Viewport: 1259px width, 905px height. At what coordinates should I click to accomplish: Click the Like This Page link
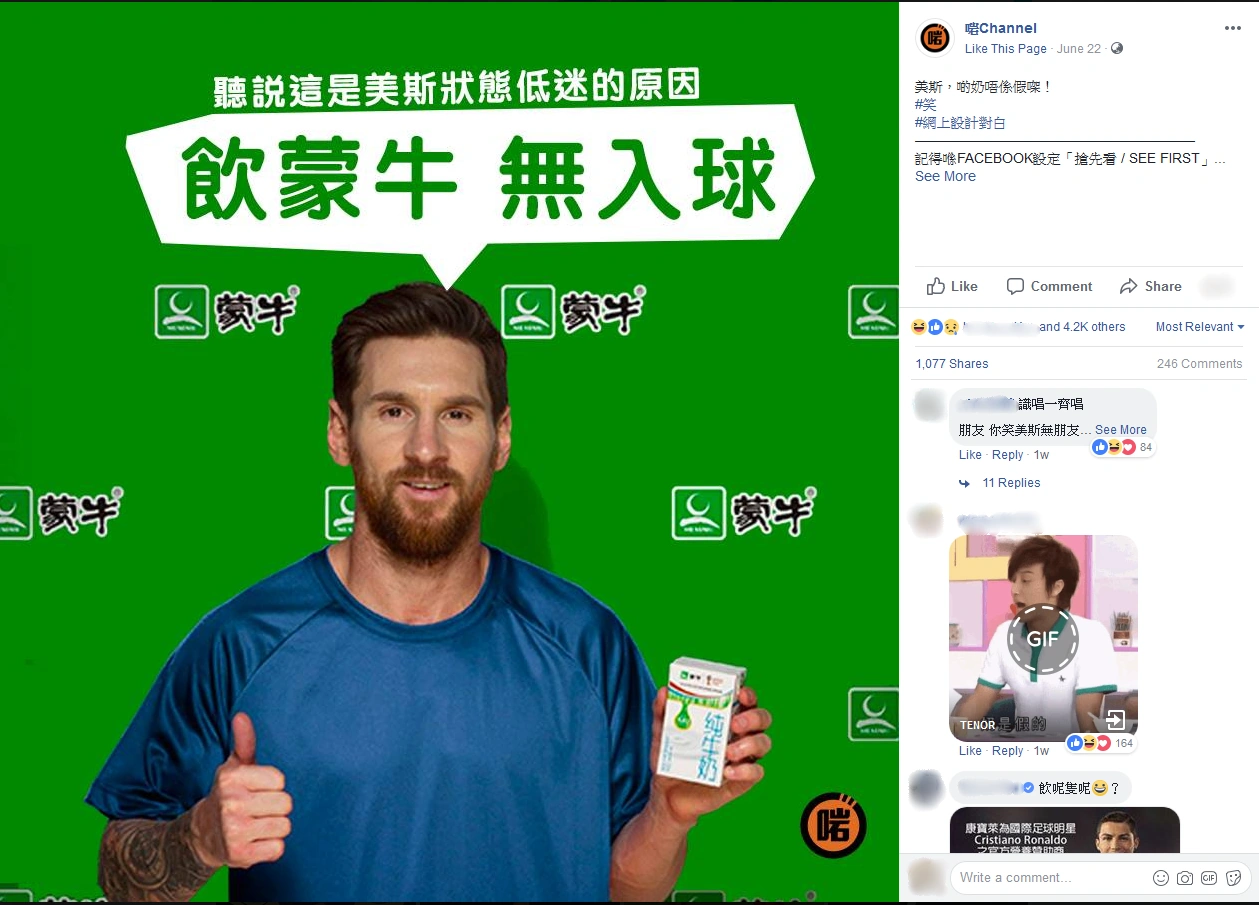[1006, 49]
